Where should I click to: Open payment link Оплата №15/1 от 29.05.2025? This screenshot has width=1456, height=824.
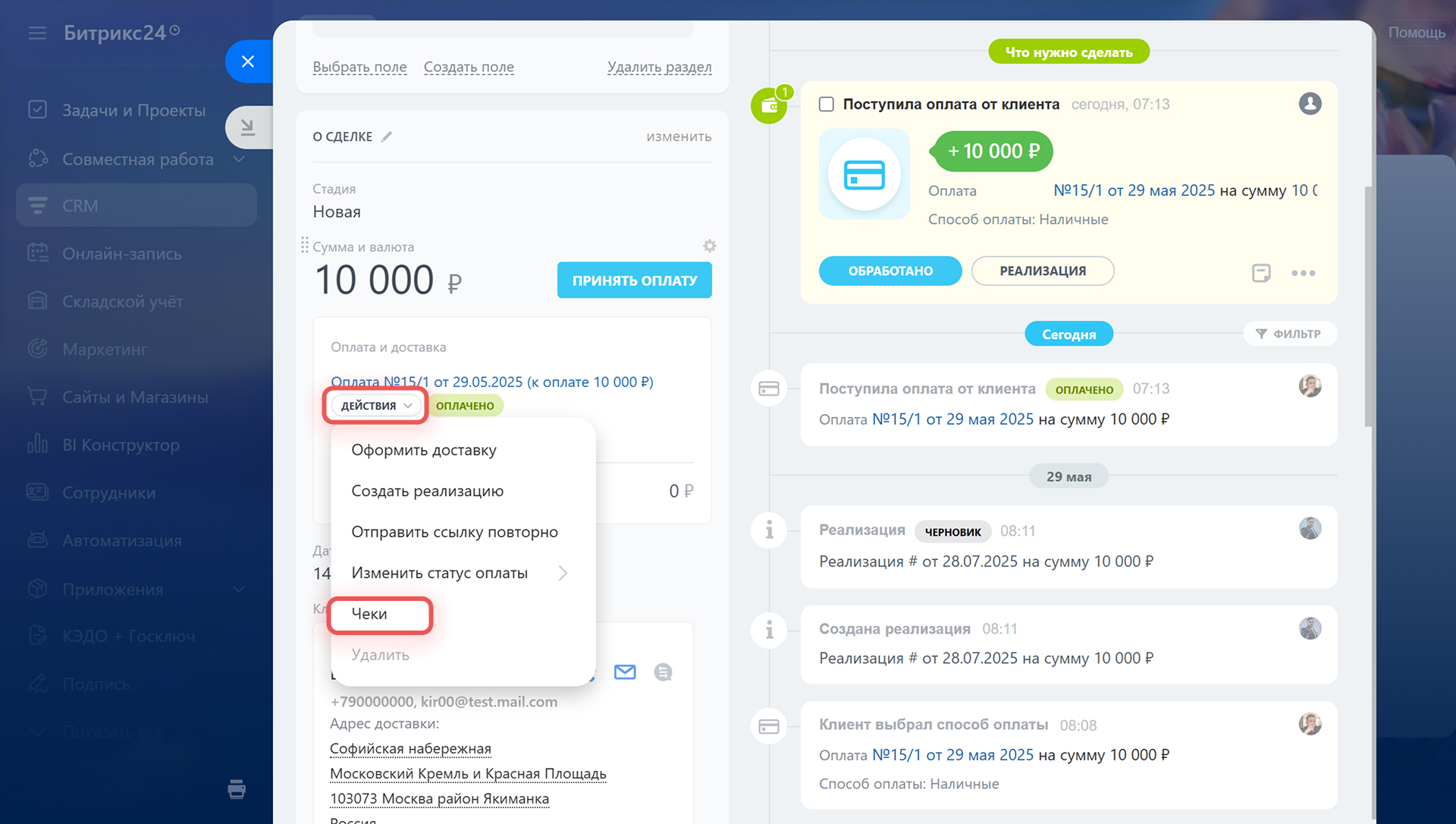(491, 382)
